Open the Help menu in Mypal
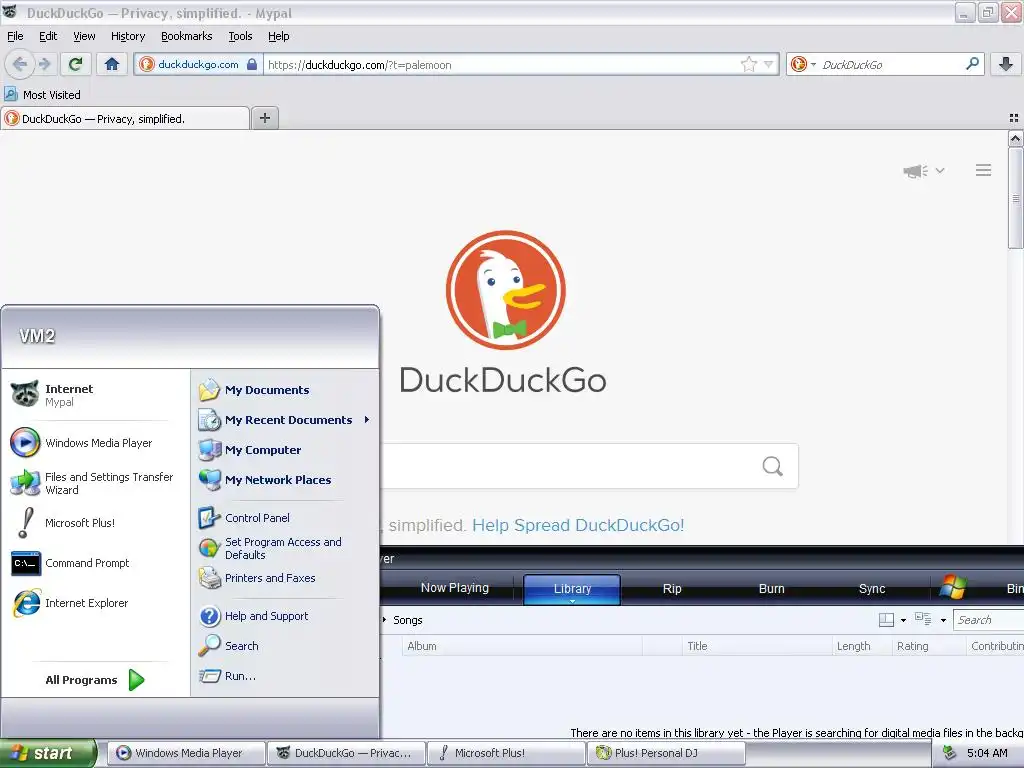This screenshot has height=768, width=1024. (x=279, y=36)
